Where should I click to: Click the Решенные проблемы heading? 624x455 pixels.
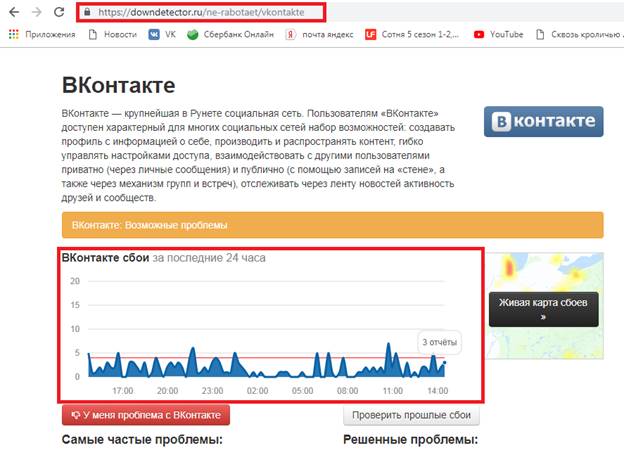[x=410, y=440]
